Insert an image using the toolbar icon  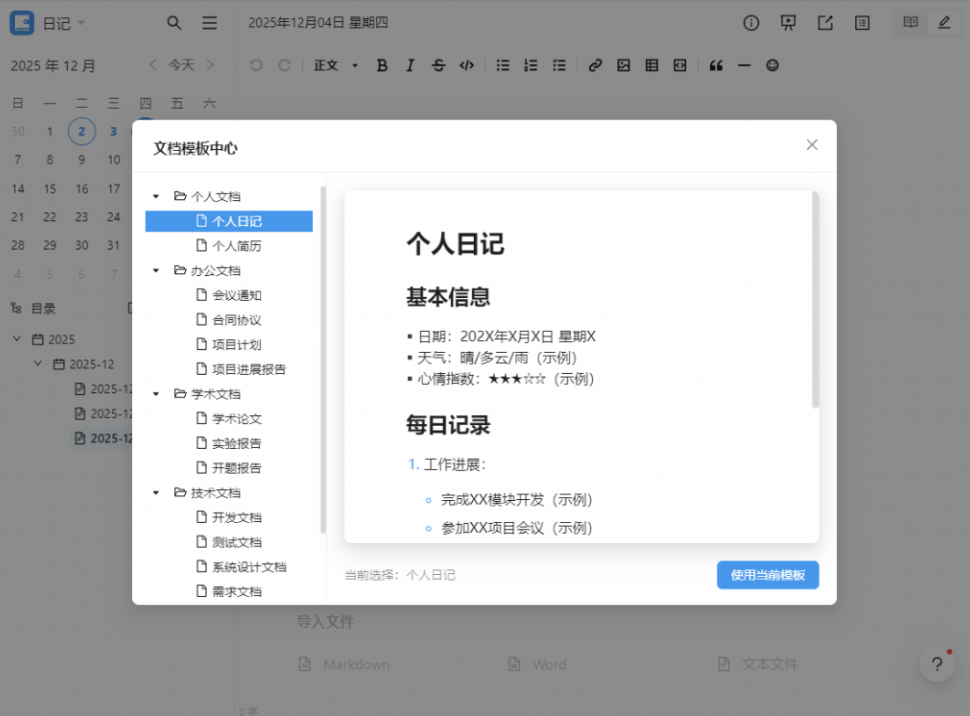pyautogui.click(x=623, y=65)
